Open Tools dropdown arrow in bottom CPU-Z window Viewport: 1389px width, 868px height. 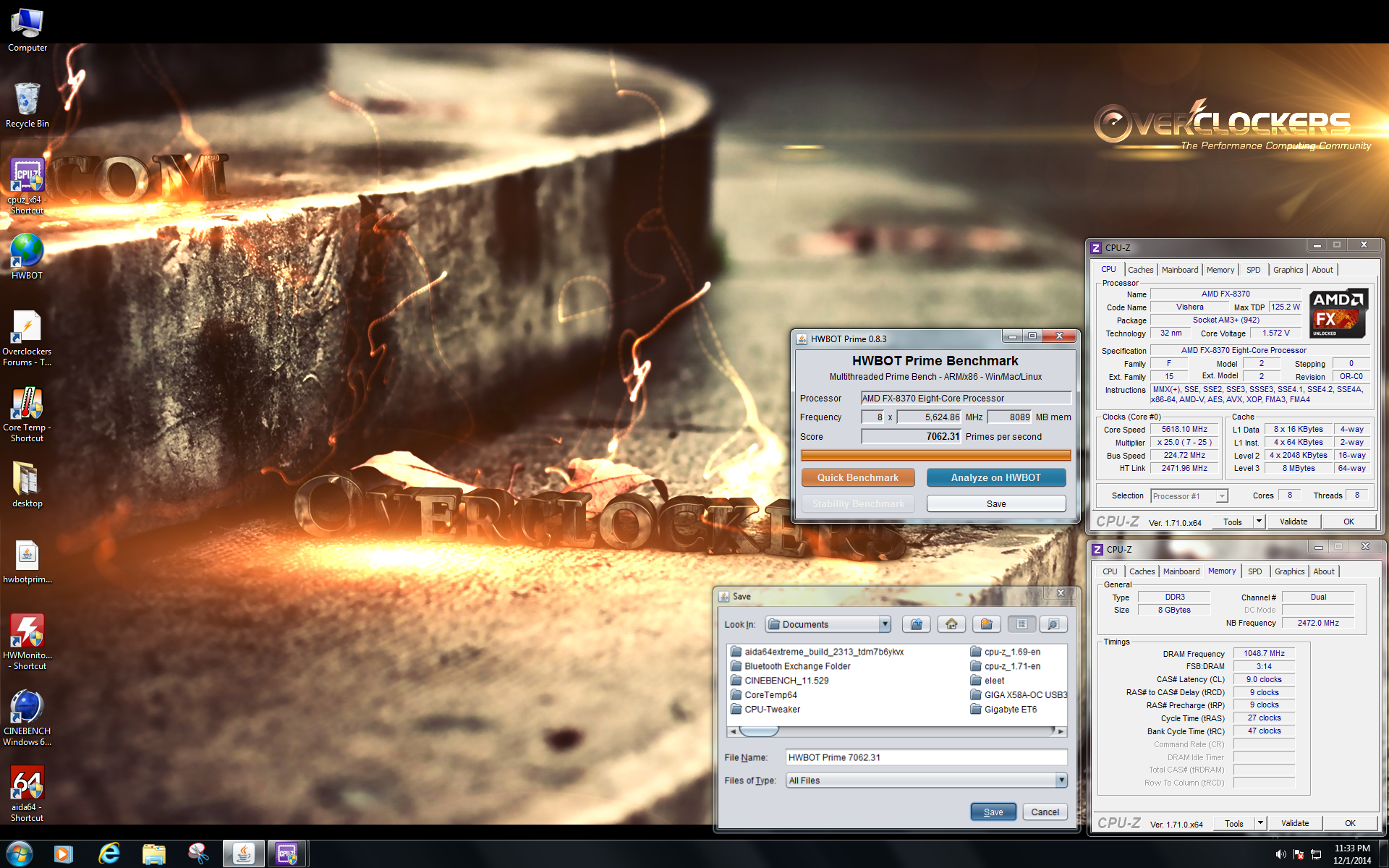1260,823
